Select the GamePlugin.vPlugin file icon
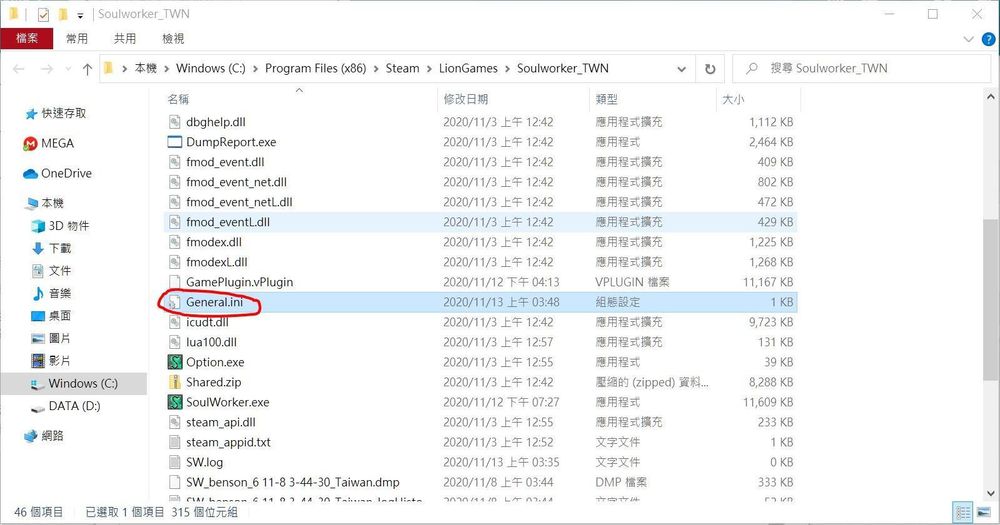Image resolution: width=1000 pixels, height=525 pixels. click(174, 282)
